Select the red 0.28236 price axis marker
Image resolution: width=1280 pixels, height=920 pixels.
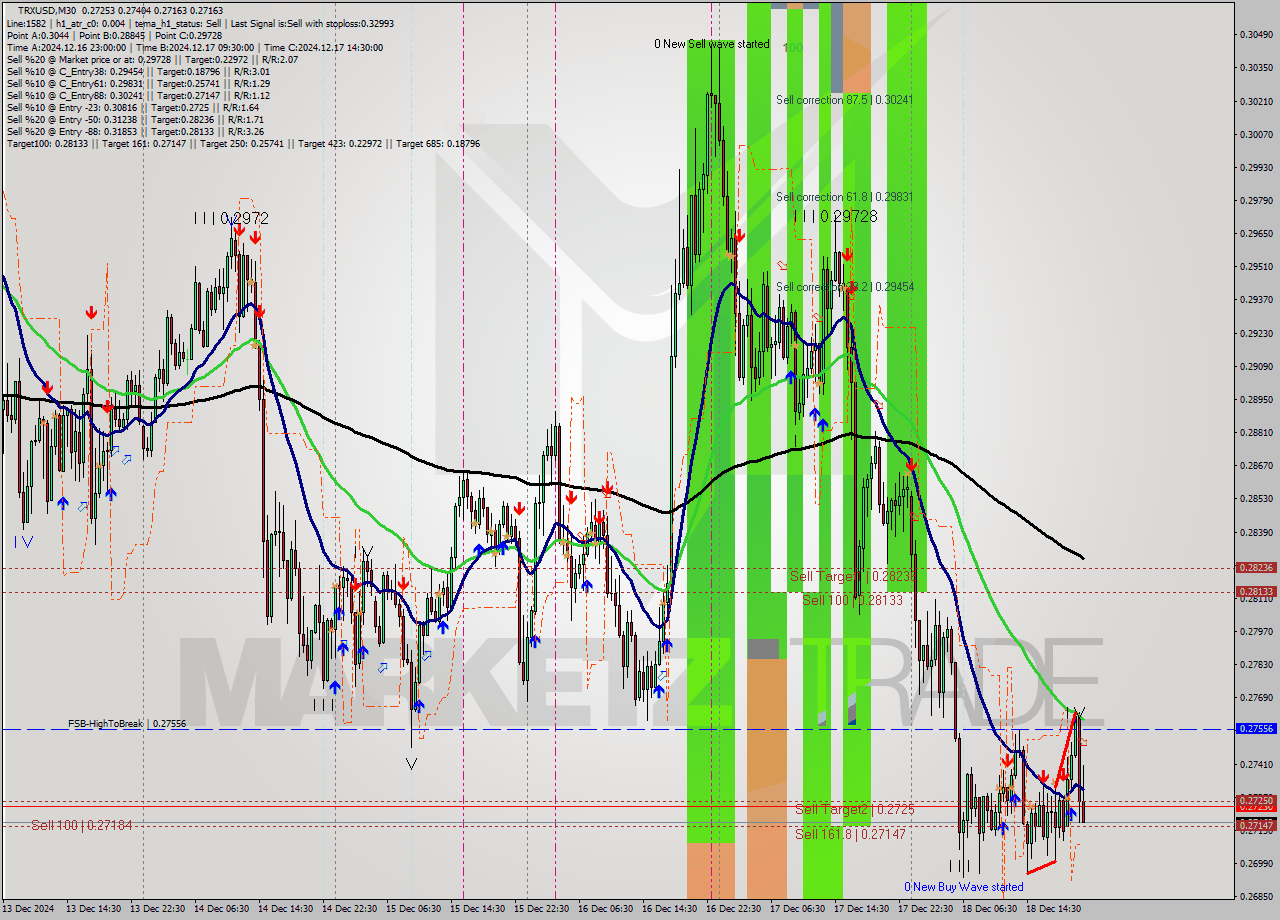(1256, 567)
